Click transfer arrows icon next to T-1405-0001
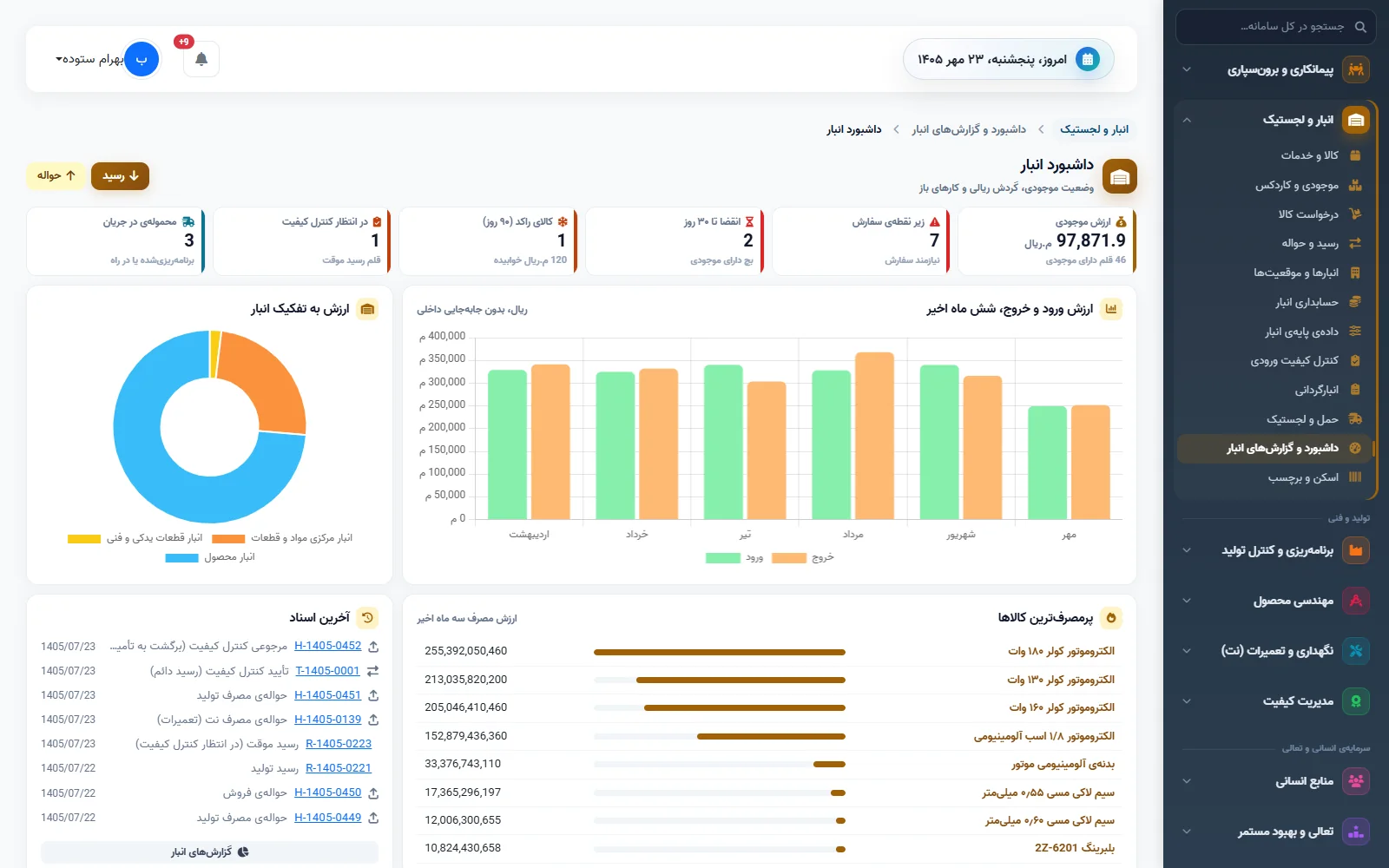The width and height of the screenshot is (1389, 868). (x=373, y=671)
